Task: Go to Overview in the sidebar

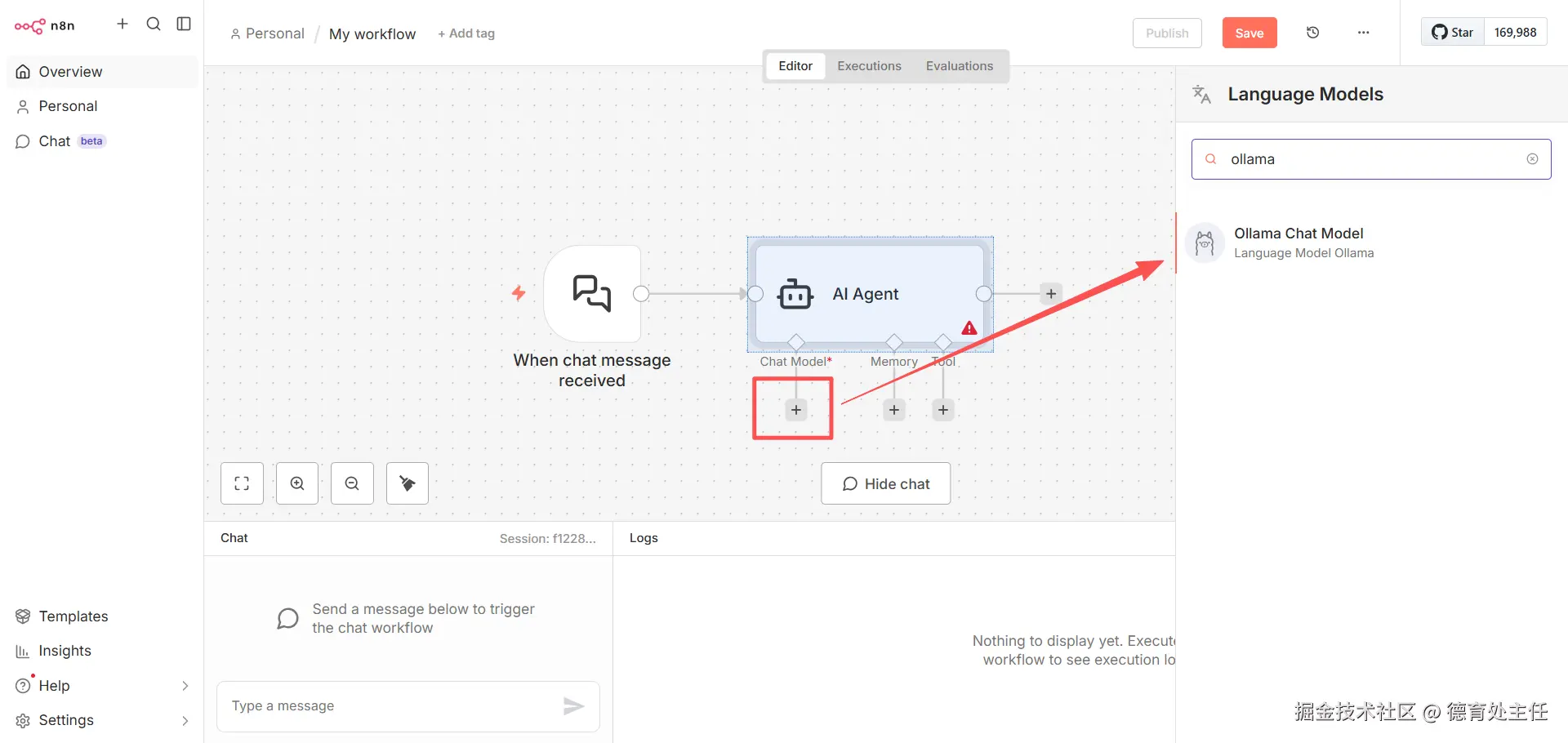Action: (102, 72)
